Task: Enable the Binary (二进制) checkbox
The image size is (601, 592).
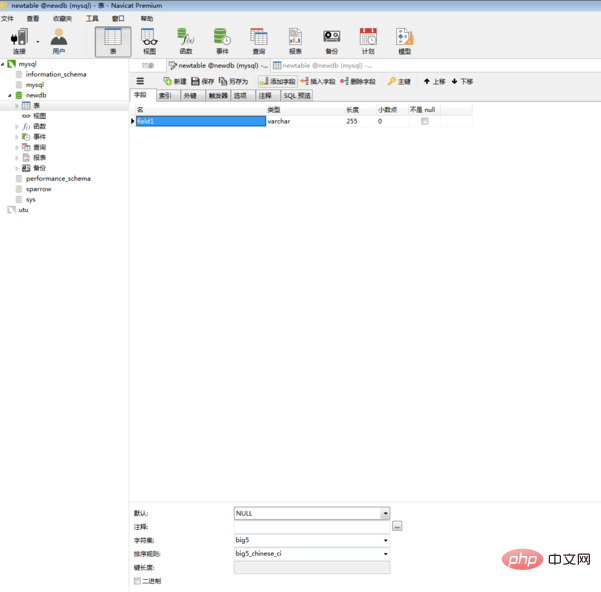Action: click(x=137, y=581)
